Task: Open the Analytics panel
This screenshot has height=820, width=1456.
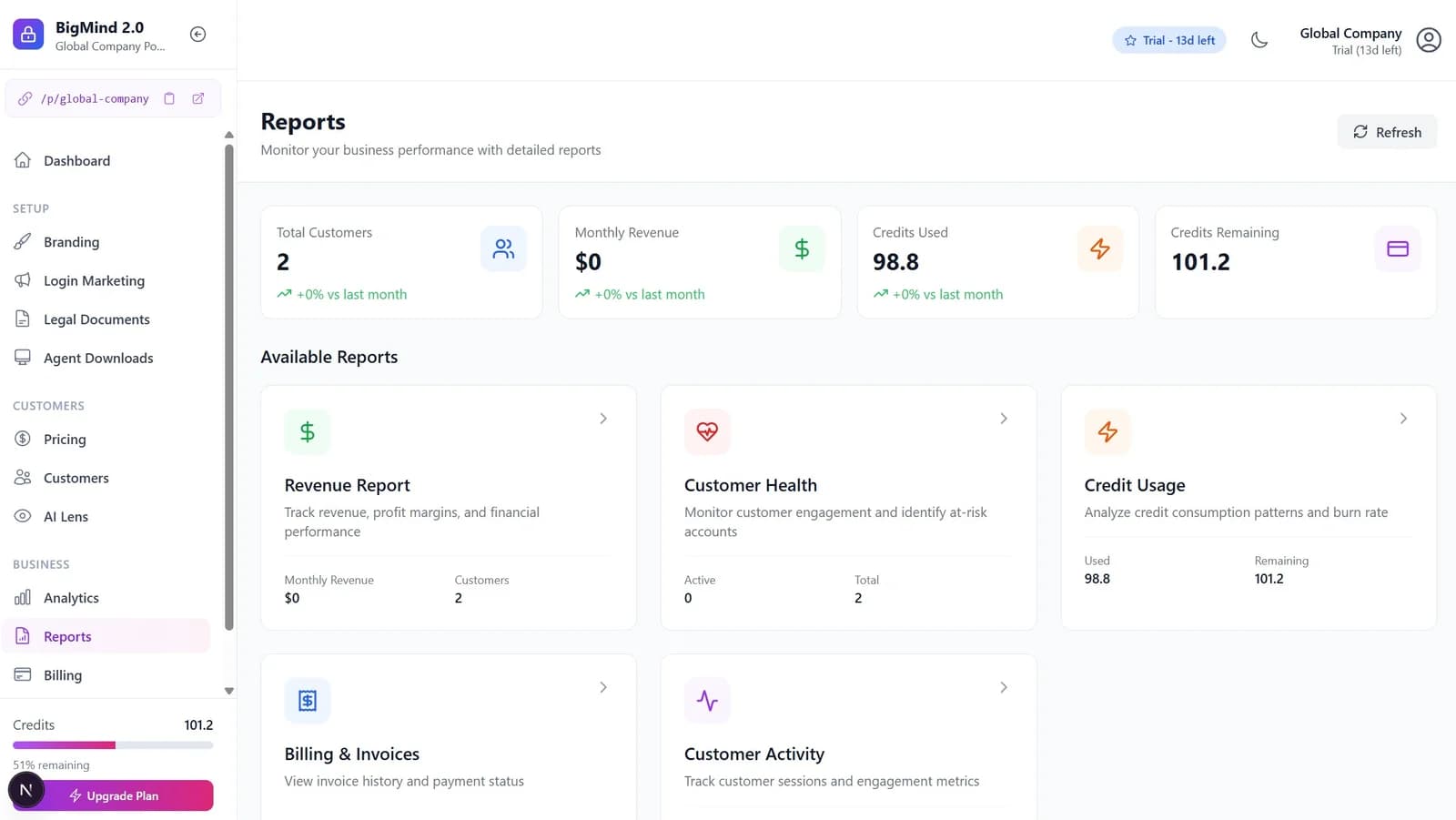Action: pyautogui.click(x=72, y=598)
